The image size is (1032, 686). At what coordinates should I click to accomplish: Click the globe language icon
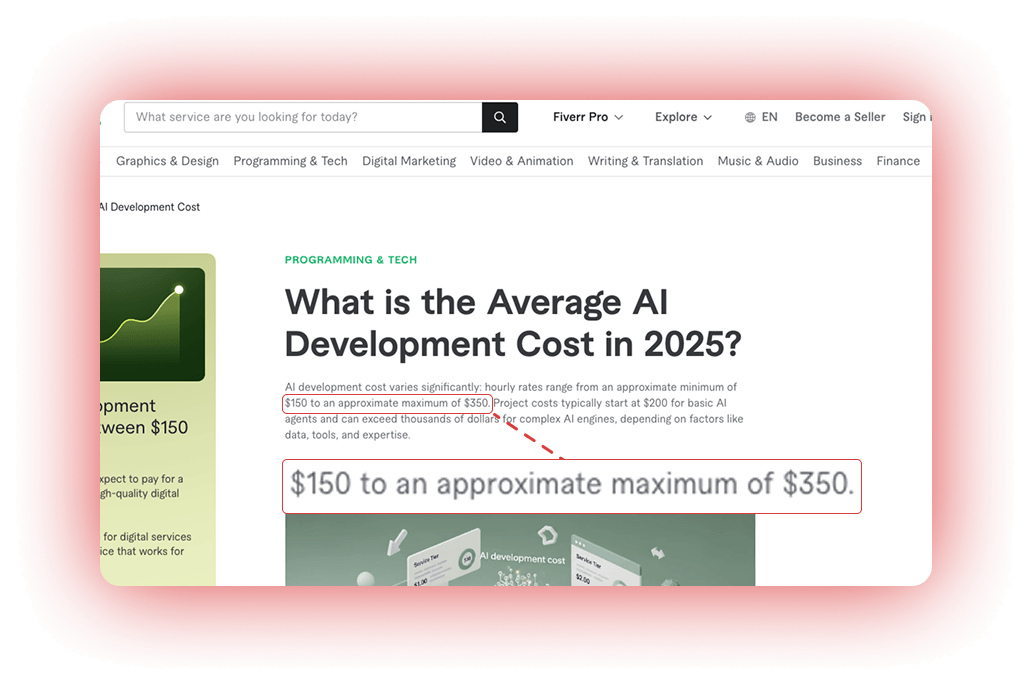[x=750, y=117]
